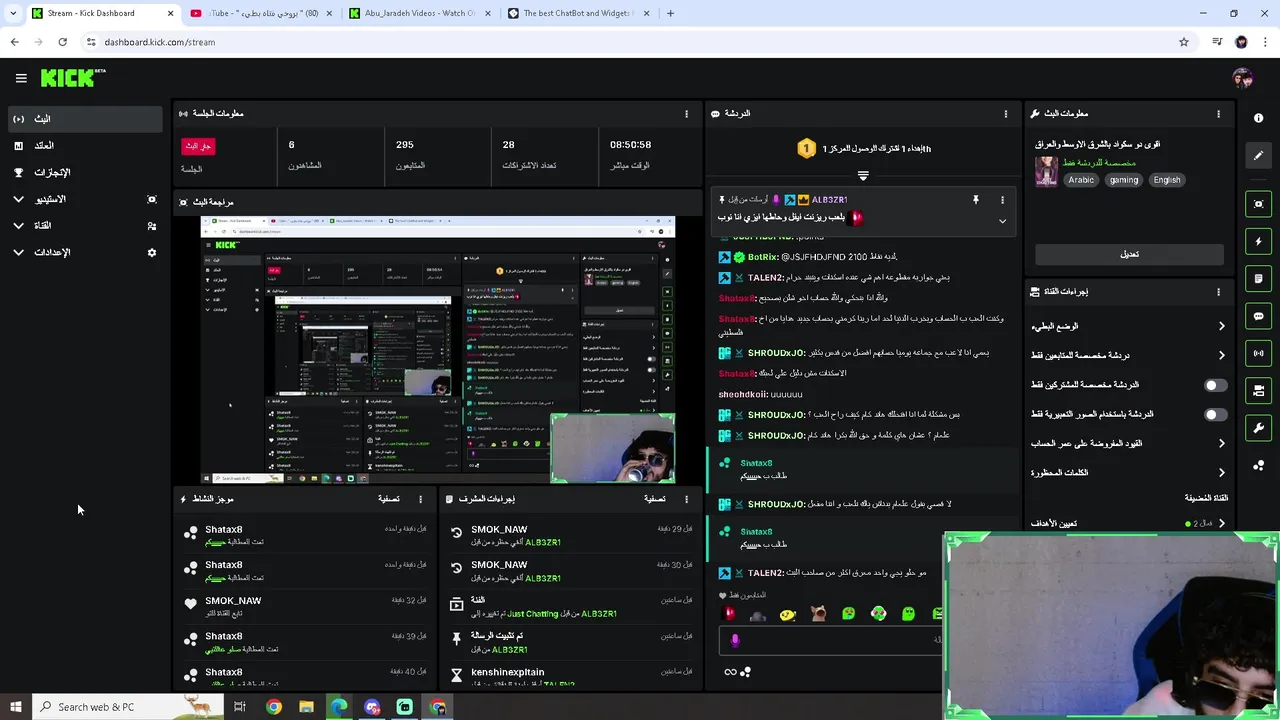Open the revenue section in sidebar
1280x720 pixels.
tap(84, 146)
